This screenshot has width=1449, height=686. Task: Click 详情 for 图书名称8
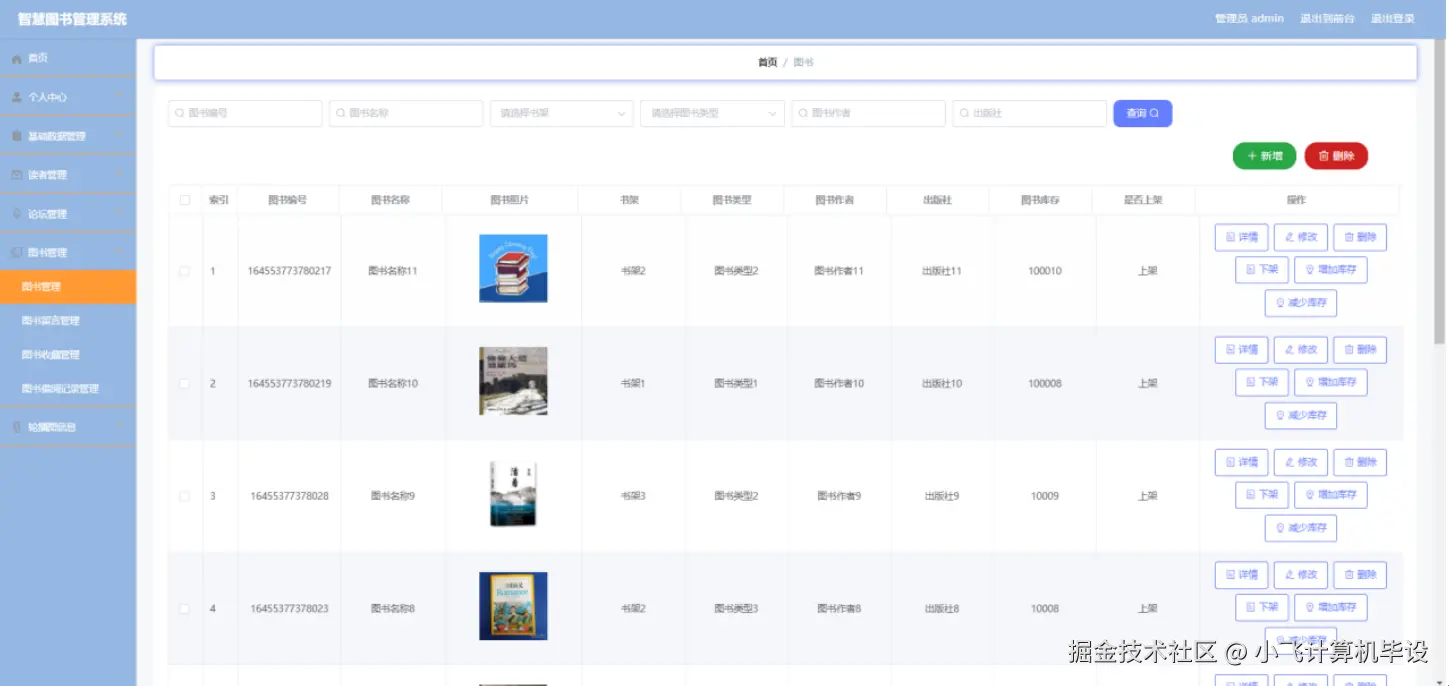pyautogui.click(x=1241, y=575)
